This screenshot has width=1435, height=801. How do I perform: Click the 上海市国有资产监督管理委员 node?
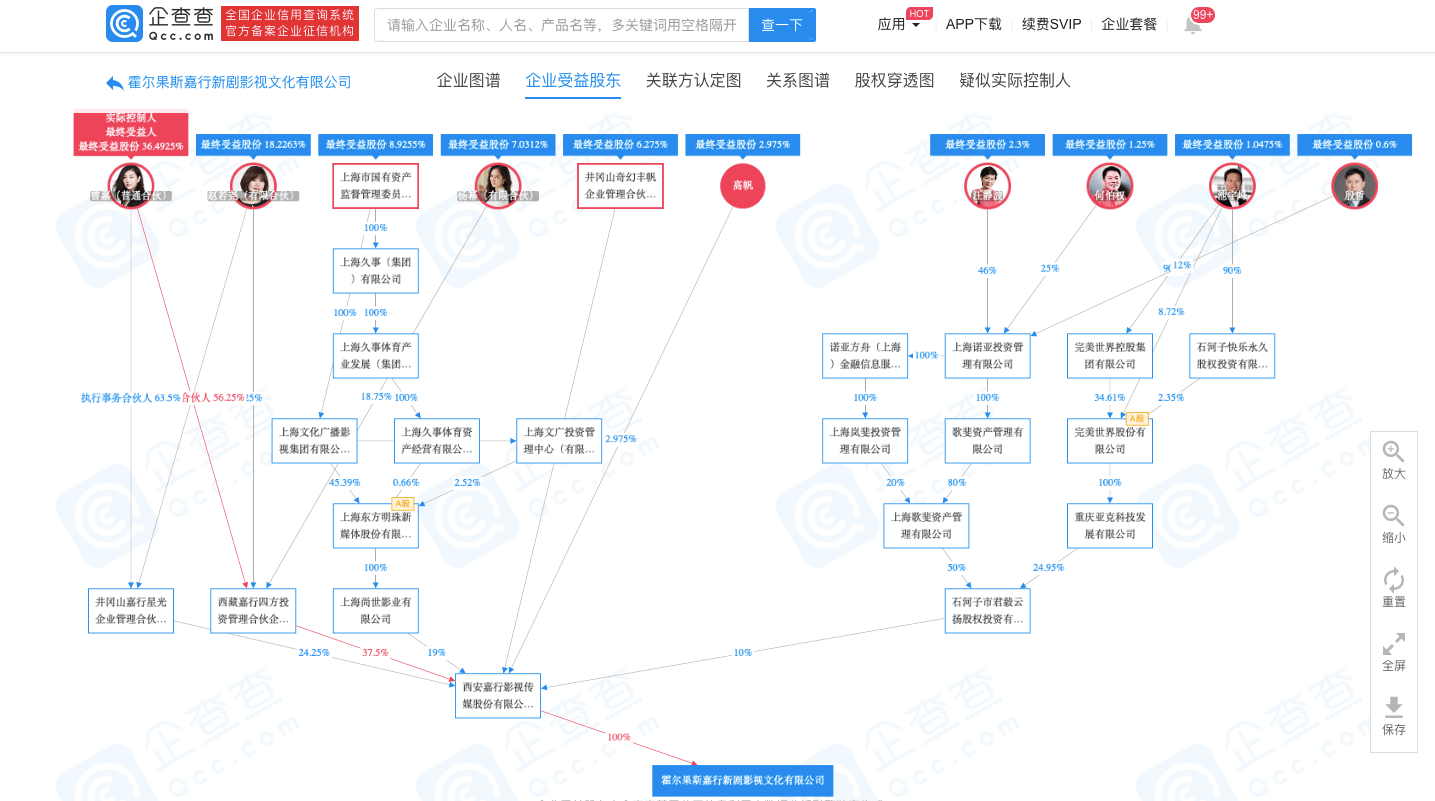tap(376, 186)
